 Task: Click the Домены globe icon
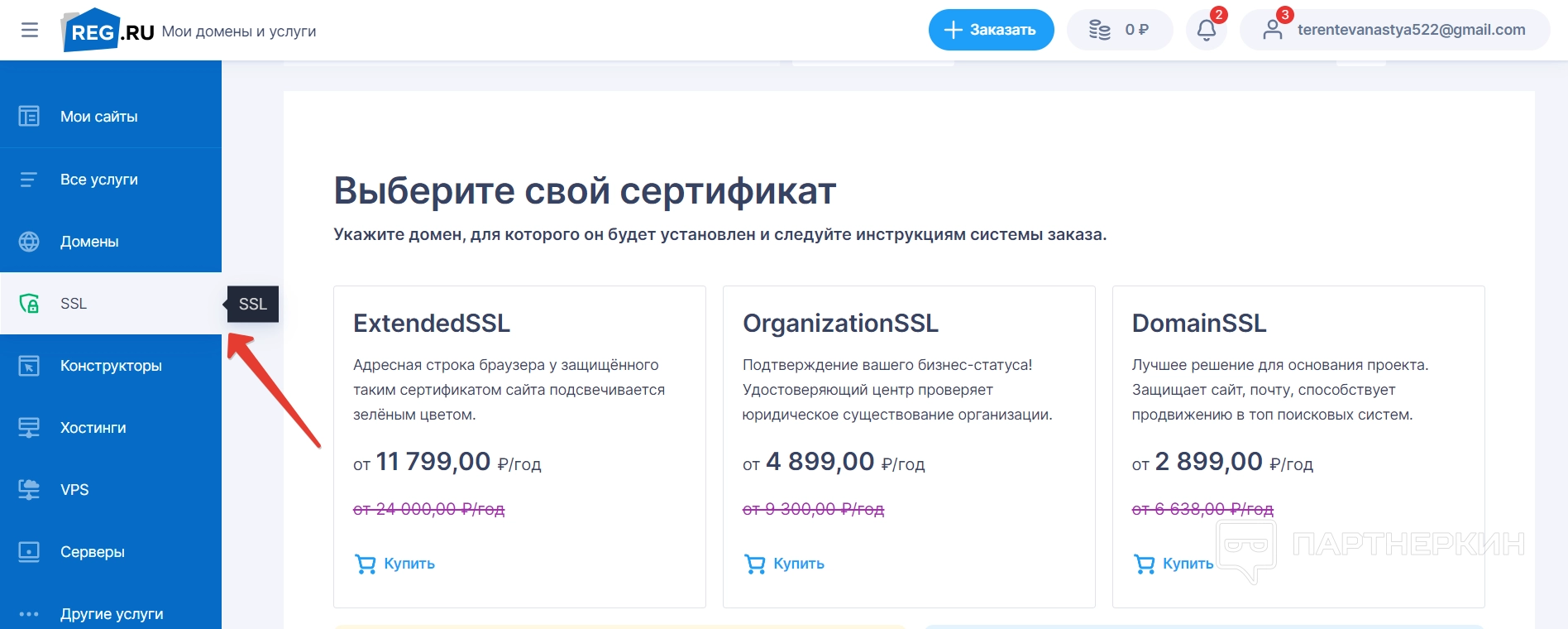point(29,242)
